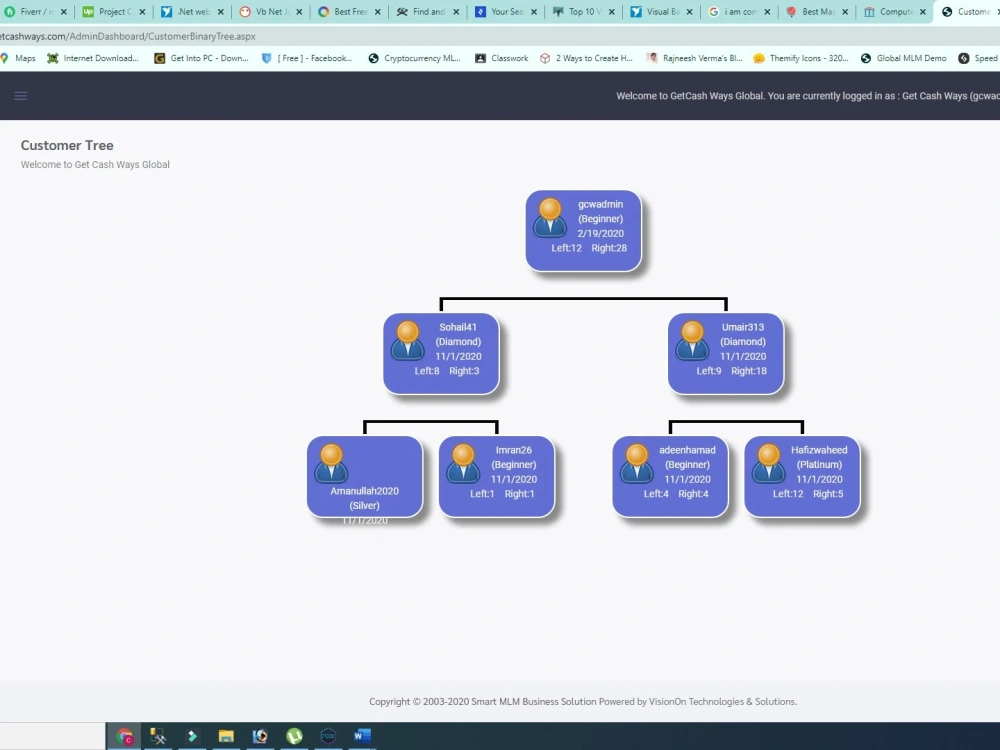
Task: Click the Imran26 user avatar icon
Action: coord(463,463)
